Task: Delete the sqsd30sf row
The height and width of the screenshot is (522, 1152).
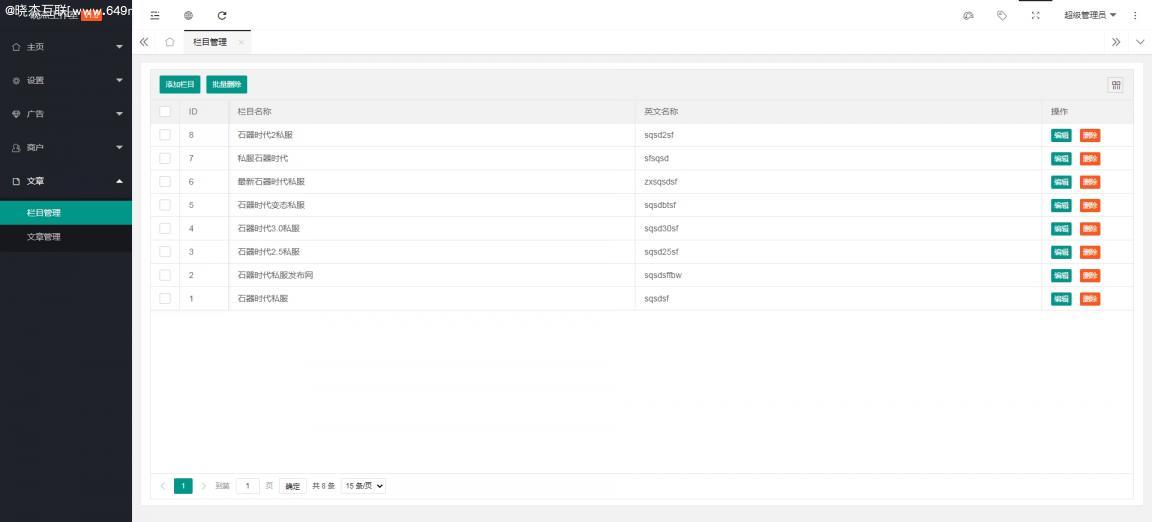Action: (x=1090, y=229)
